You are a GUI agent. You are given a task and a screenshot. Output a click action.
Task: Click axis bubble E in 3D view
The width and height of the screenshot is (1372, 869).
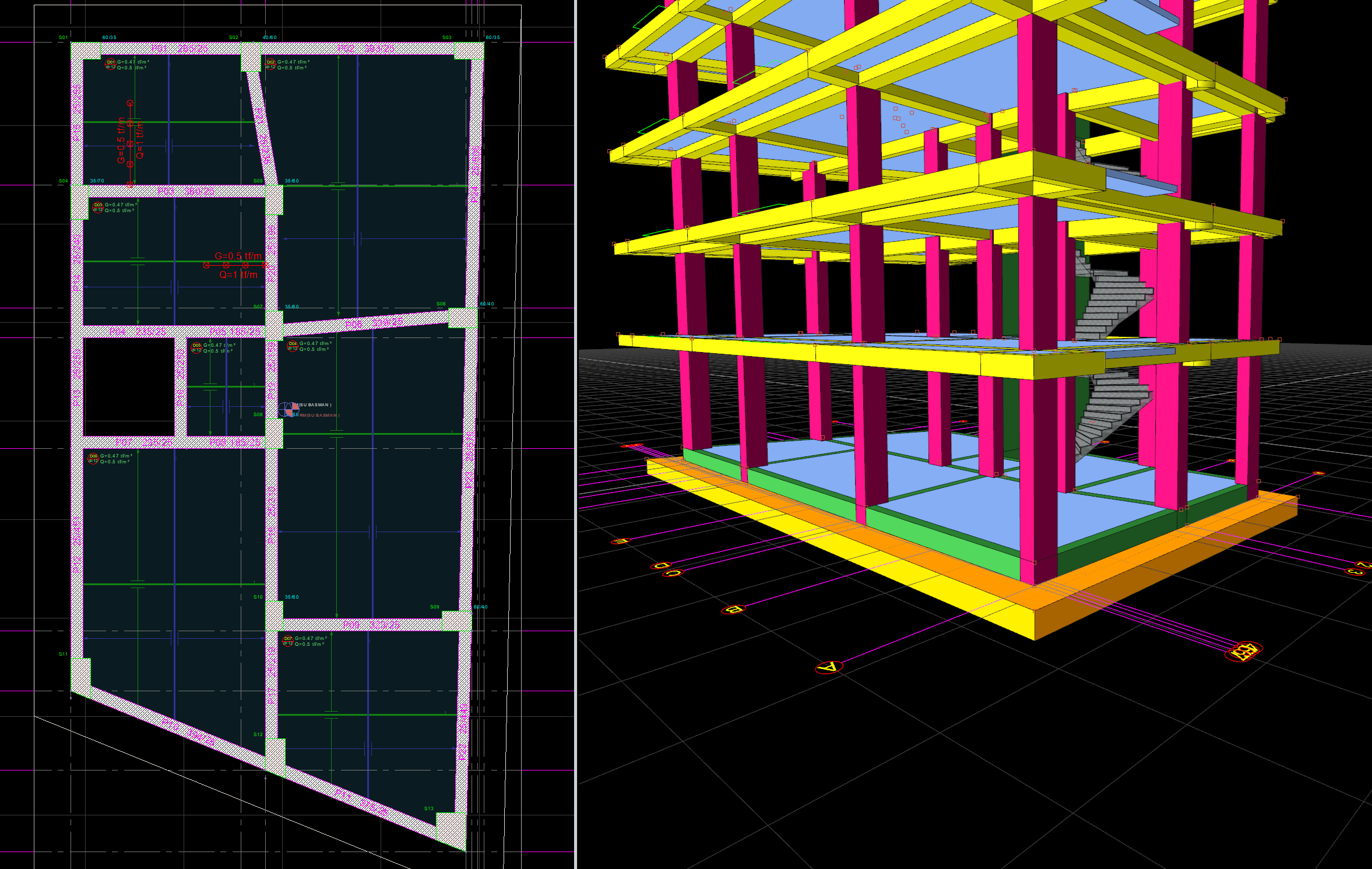[x=621, y=541]
